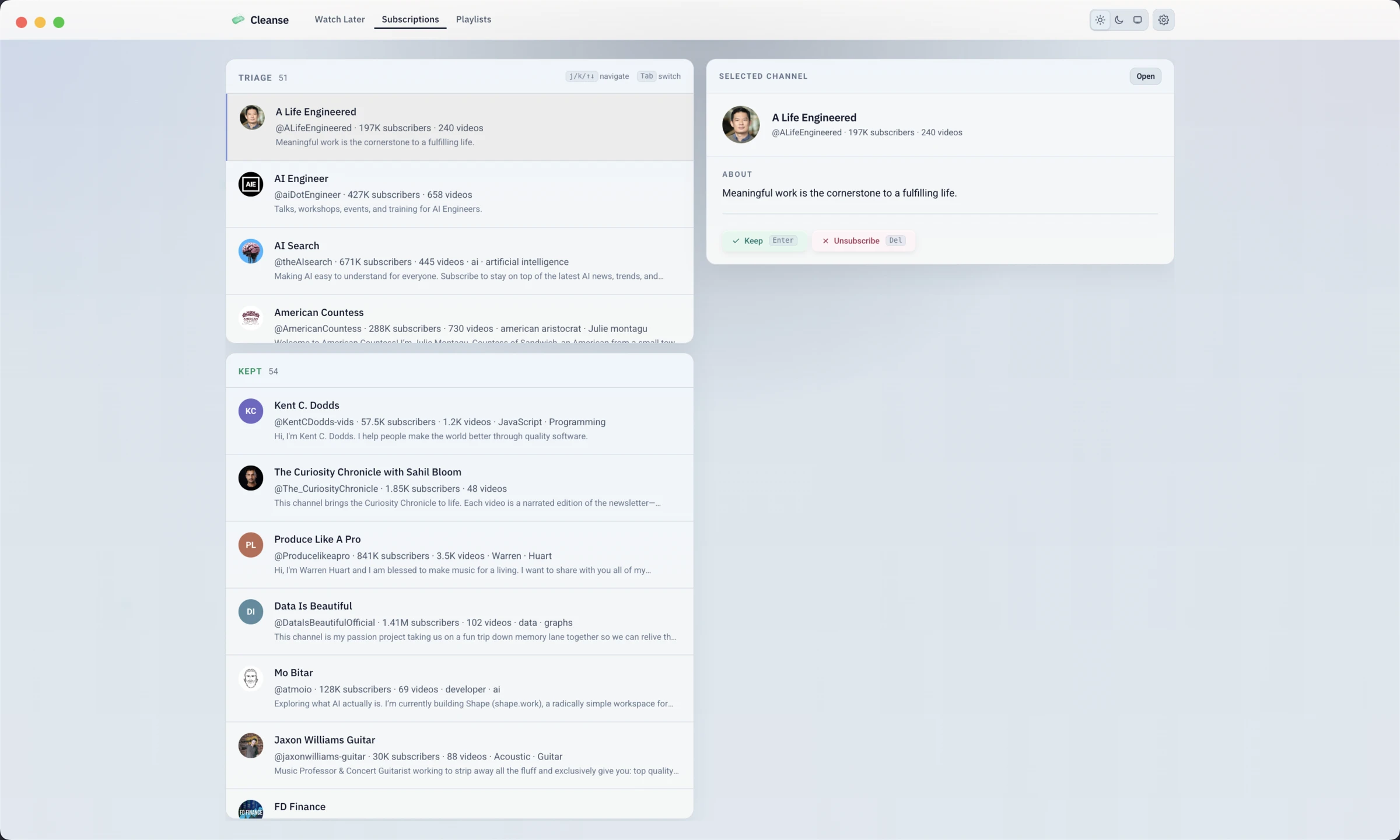
Task: Click the TRIAGE section header
Action: (x=255, y=78)
